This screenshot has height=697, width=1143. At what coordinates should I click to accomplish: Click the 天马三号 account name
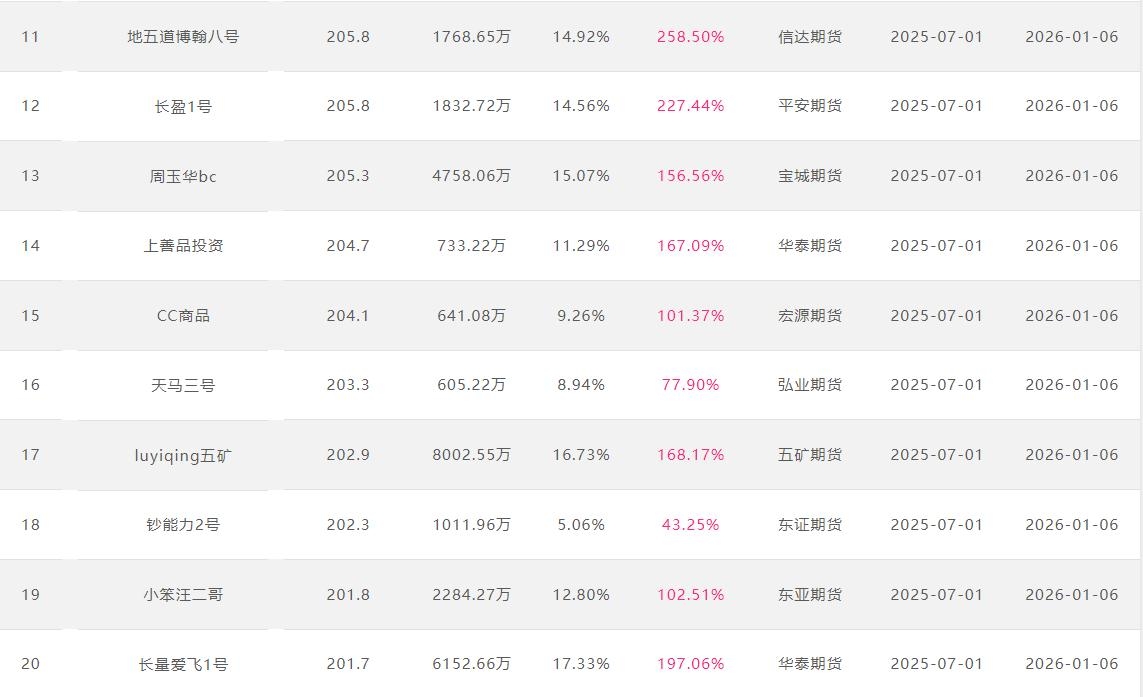click(183, 385)
